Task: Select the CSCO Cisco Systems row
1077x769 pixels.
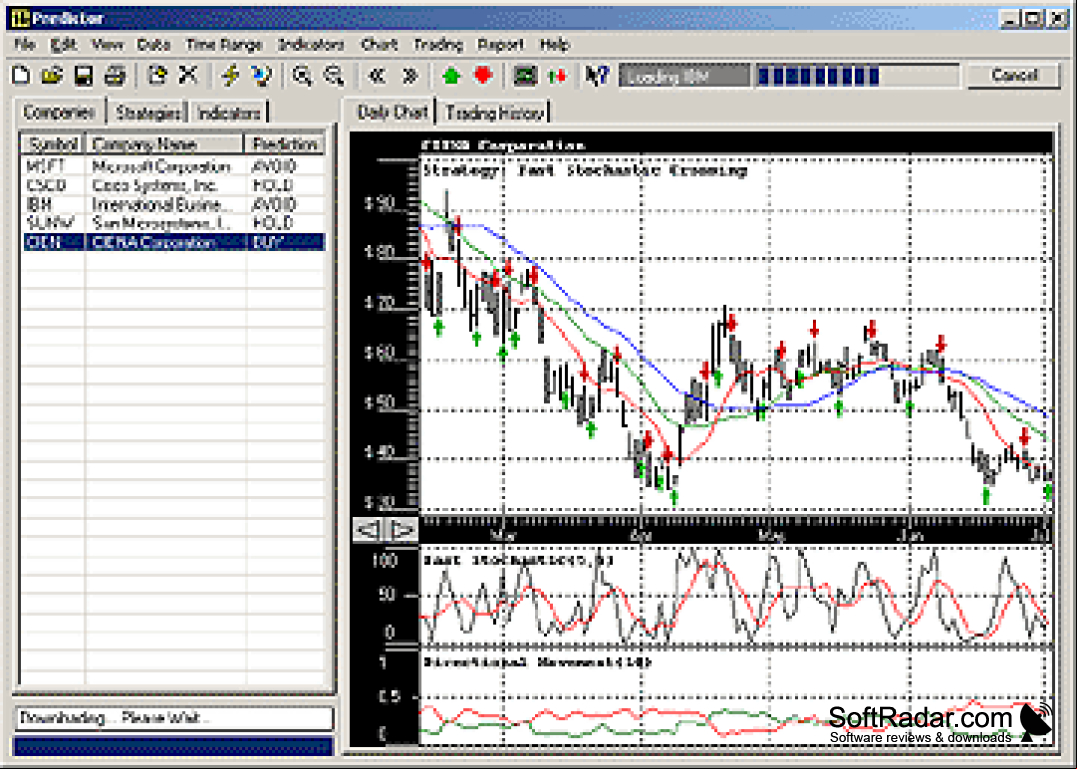Action: [174, 185]
